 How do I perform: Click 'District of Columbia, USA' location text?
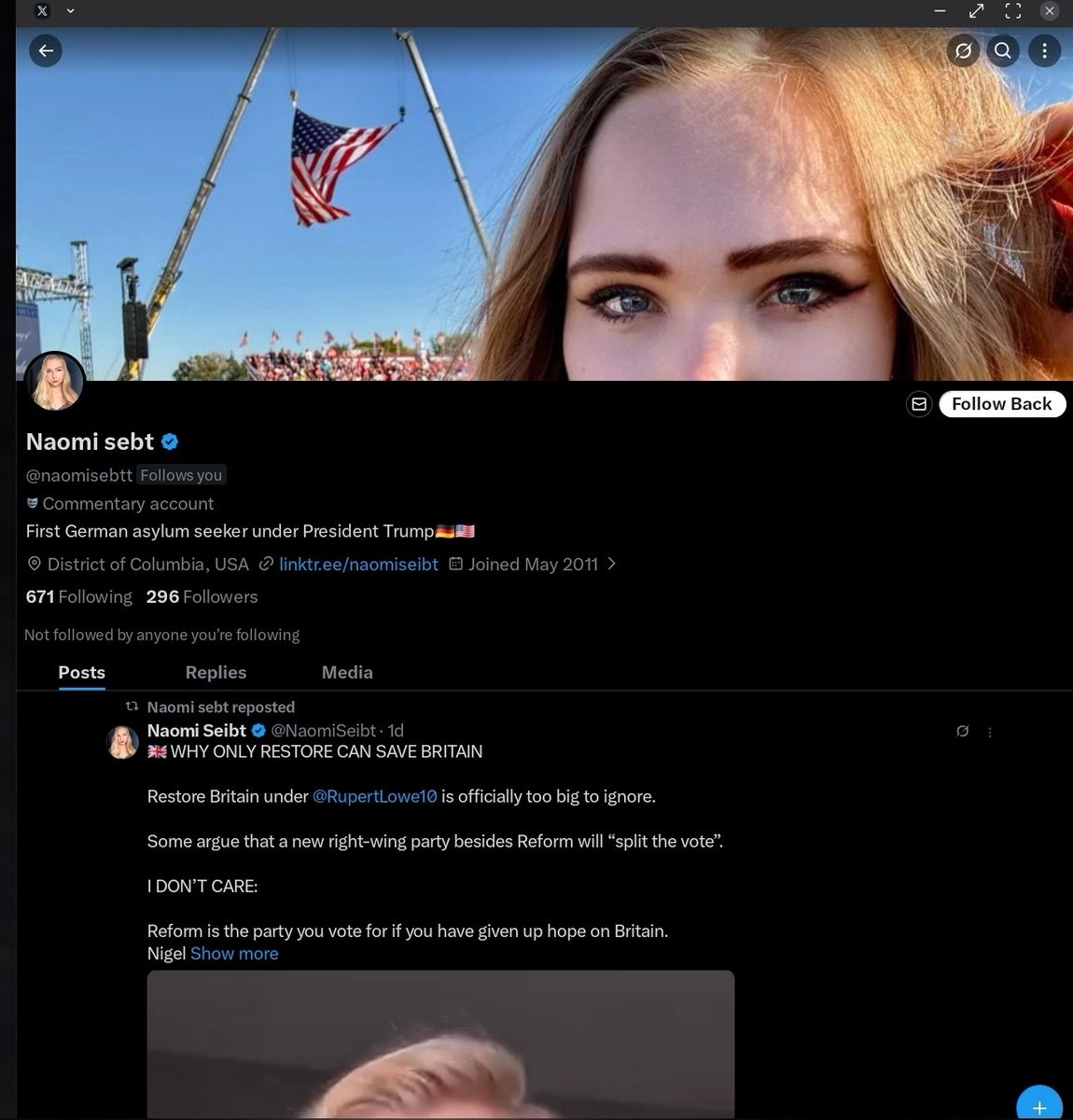(147, 564)
